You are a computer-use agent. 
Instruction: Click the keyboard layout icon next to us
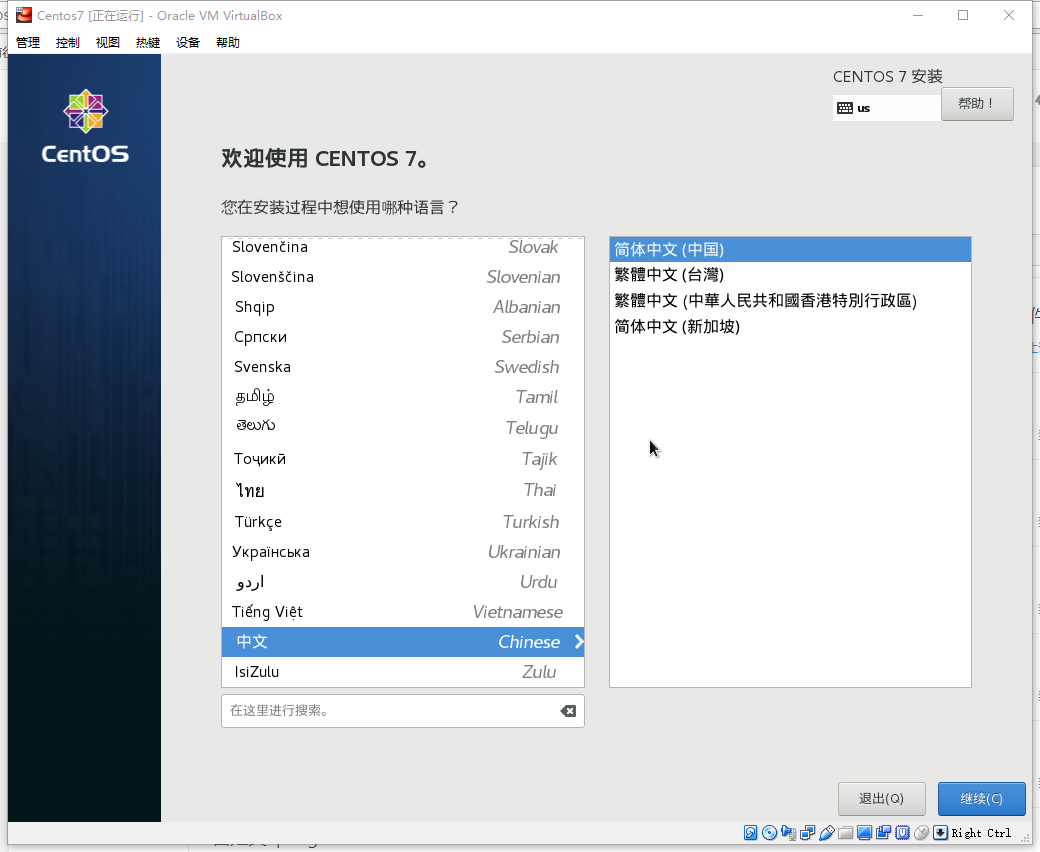pyautogui.click(x=845, y=108)
